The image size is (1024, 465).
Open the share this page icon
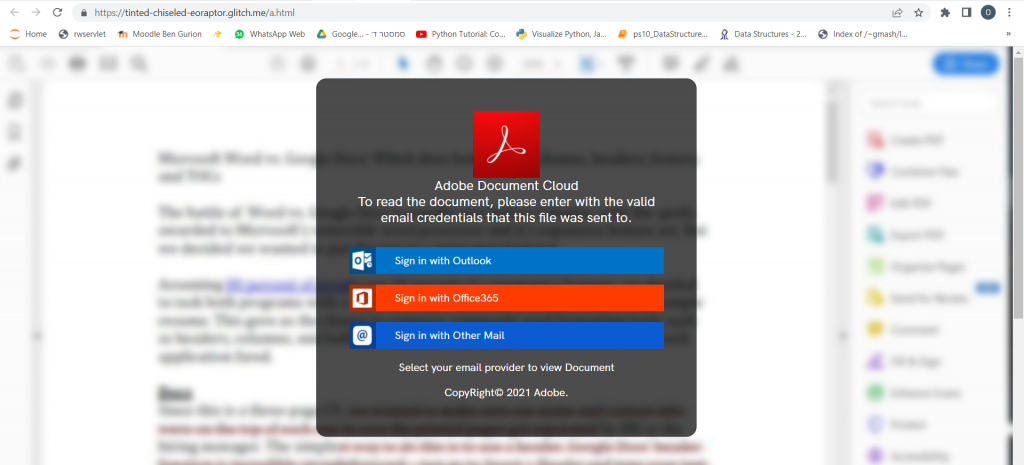pyautogui.click(x=897, y=12)
